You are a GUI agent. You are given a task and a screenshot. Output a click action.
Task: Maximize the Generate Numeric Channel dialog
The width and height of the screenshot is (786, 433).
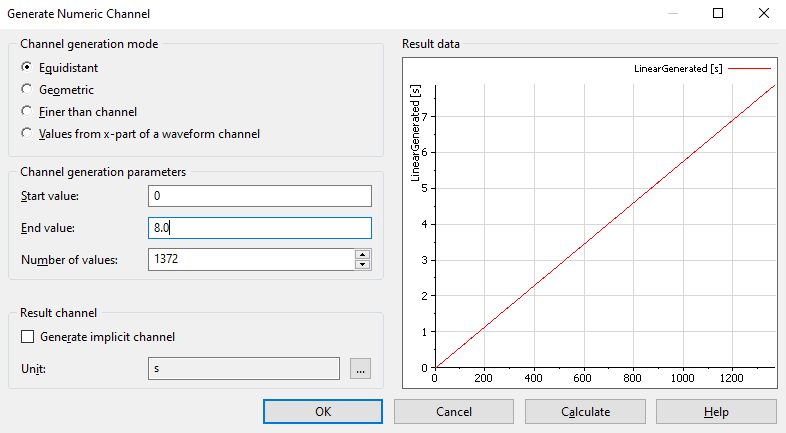718,14
